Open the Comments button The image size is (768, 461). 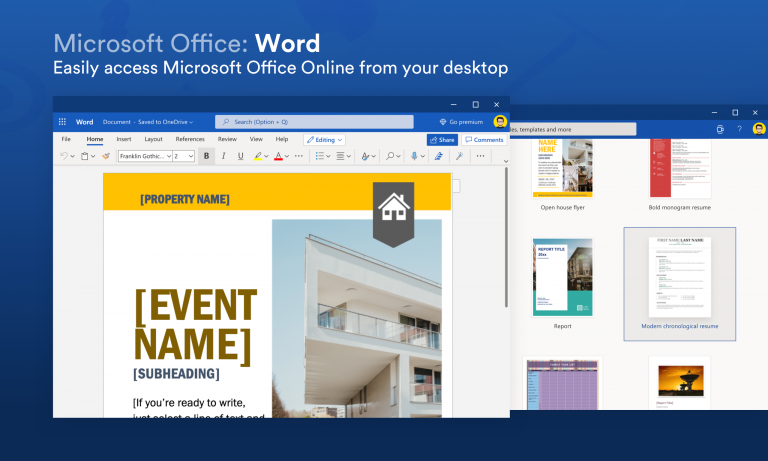pos(484,140)
